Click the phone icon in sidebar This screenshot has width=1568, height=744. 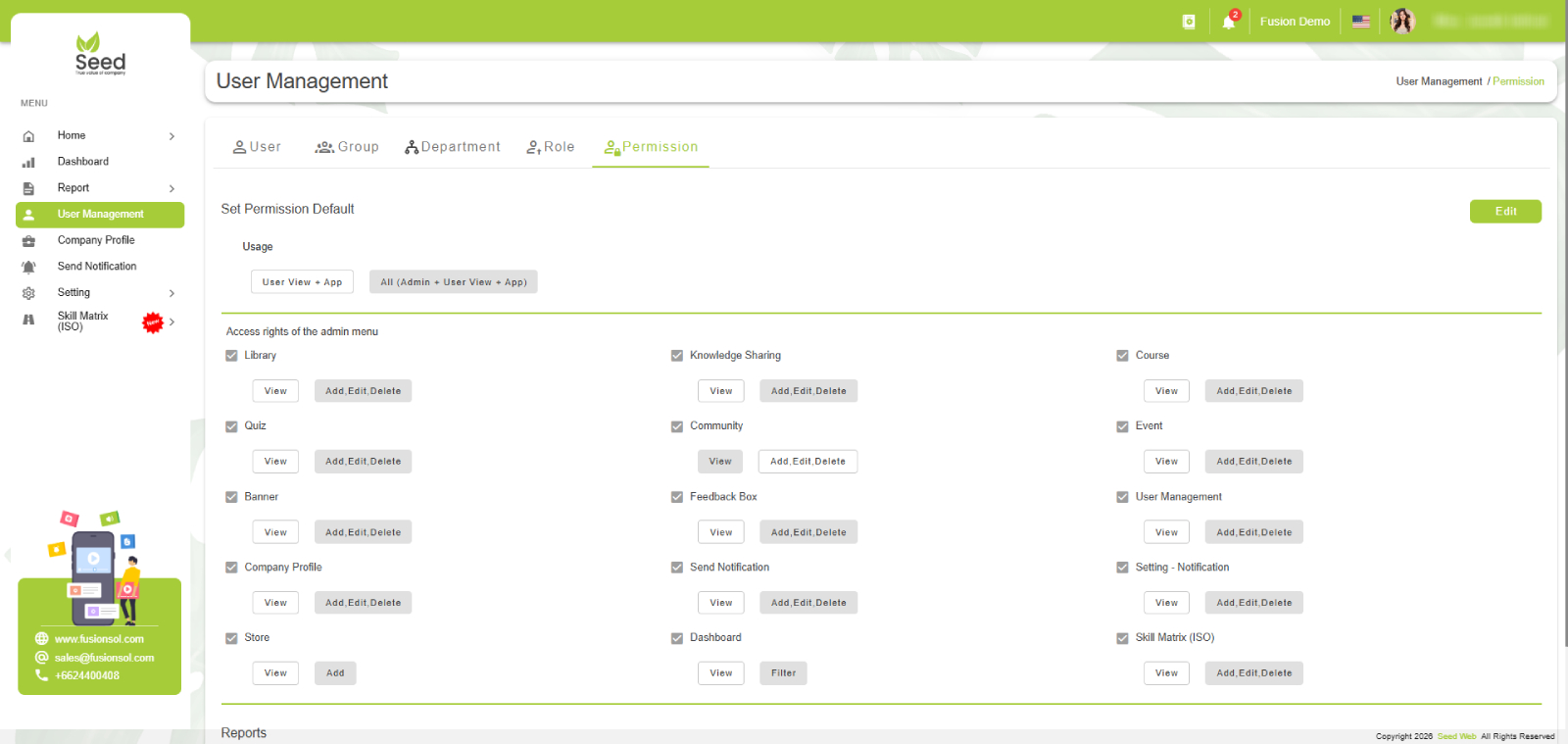pos(41,675)
